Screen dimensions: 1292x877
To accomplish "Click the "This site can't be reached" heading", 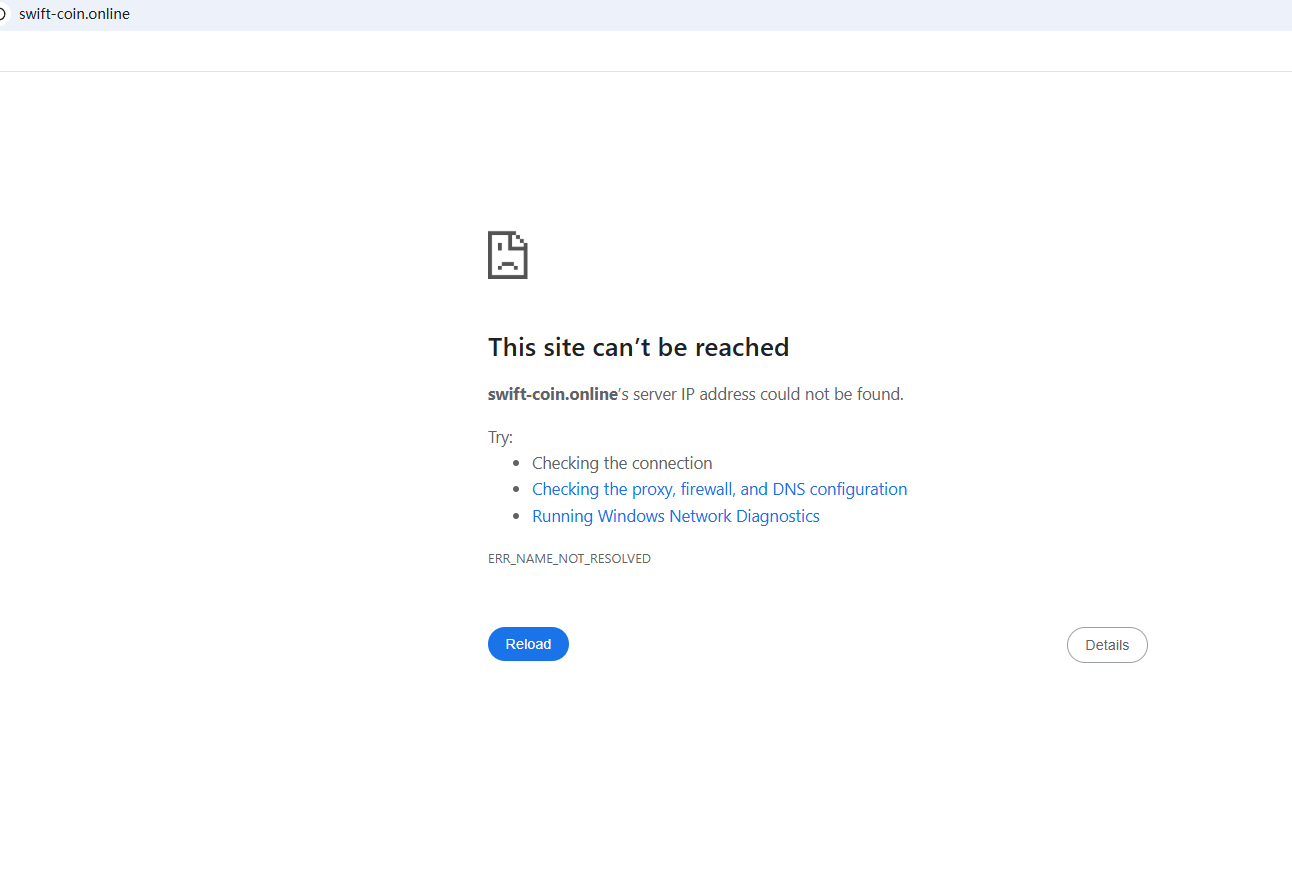I will [x=638, y=347].
